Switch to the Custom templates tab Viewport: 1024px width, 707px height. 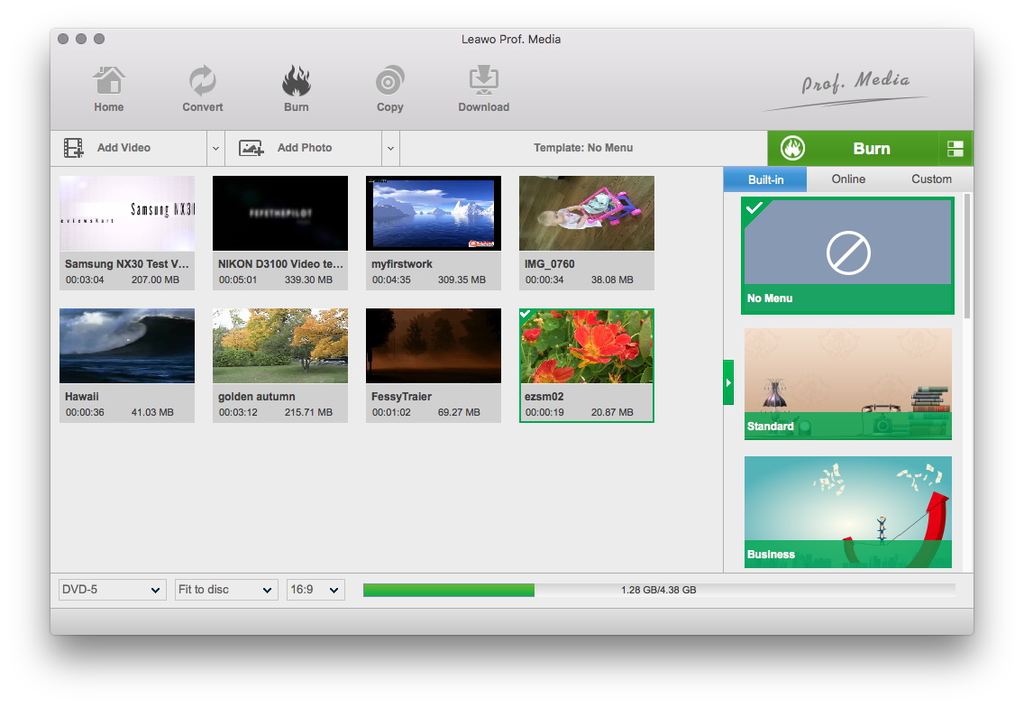click(x=931, y=179)
